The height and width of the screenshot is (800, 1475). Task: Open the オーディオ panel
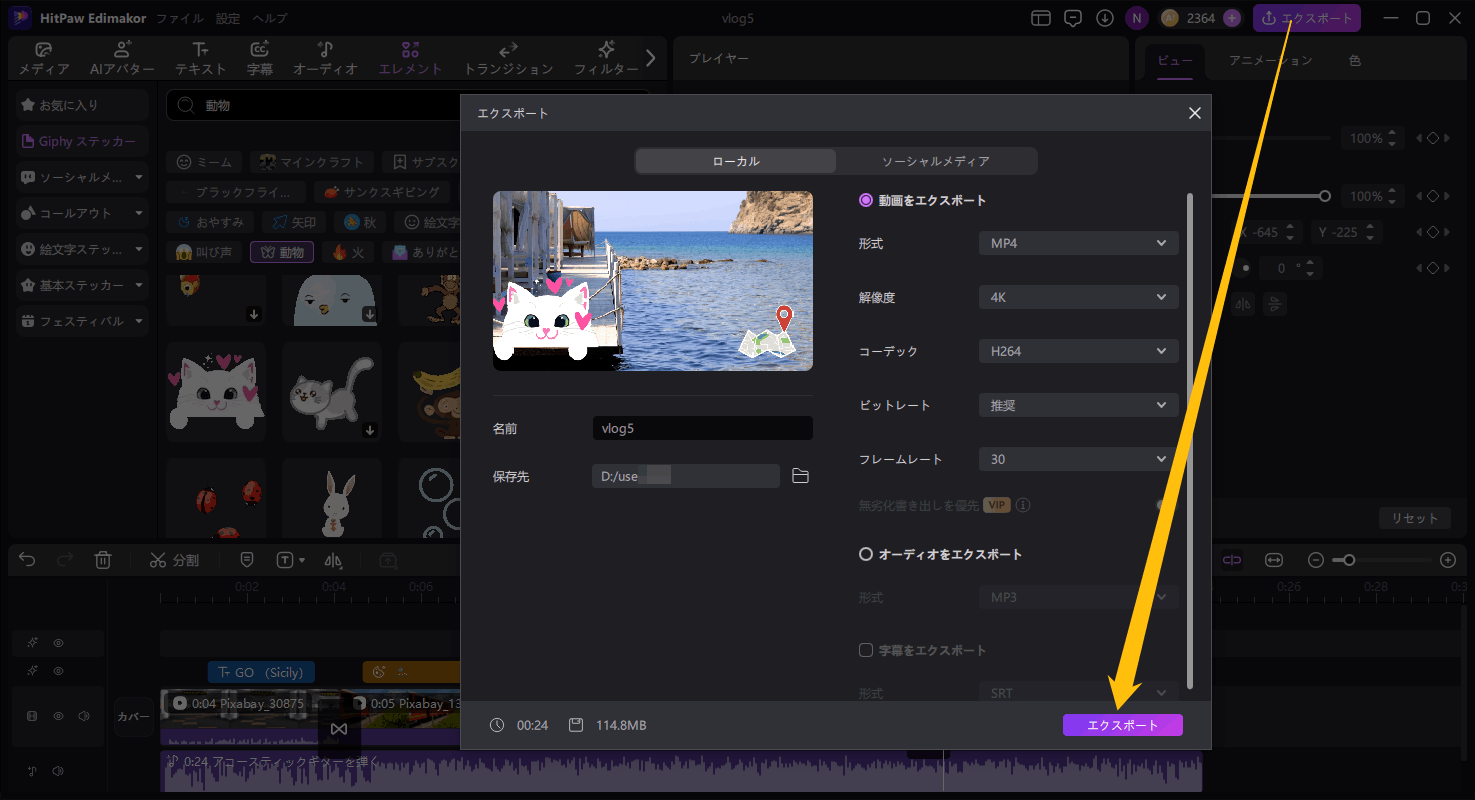pyautogui.click(x=322, y=57)
